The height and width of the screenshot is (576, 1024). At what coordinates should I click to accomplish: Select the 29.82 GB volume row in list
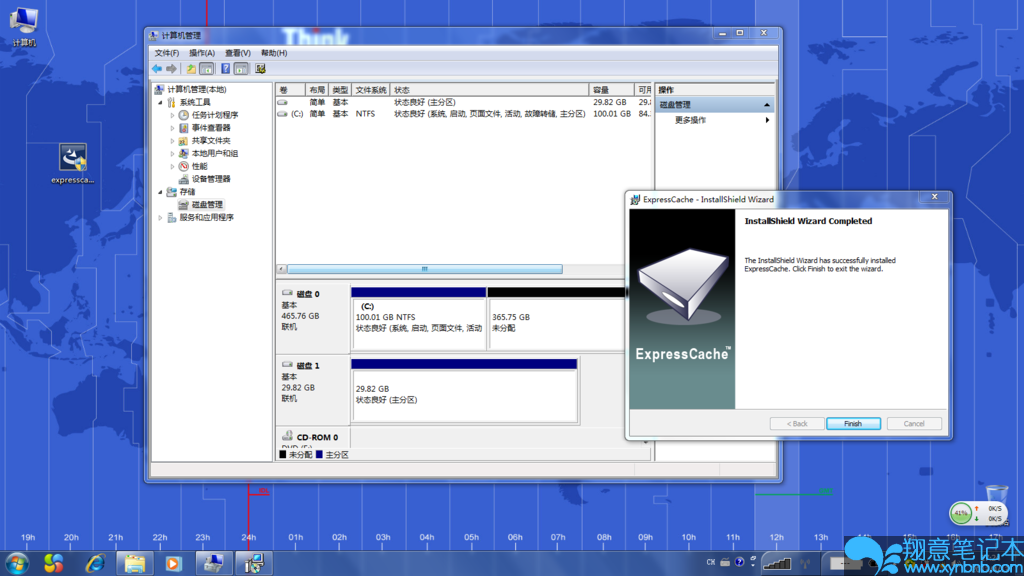(x=464, y=103)
